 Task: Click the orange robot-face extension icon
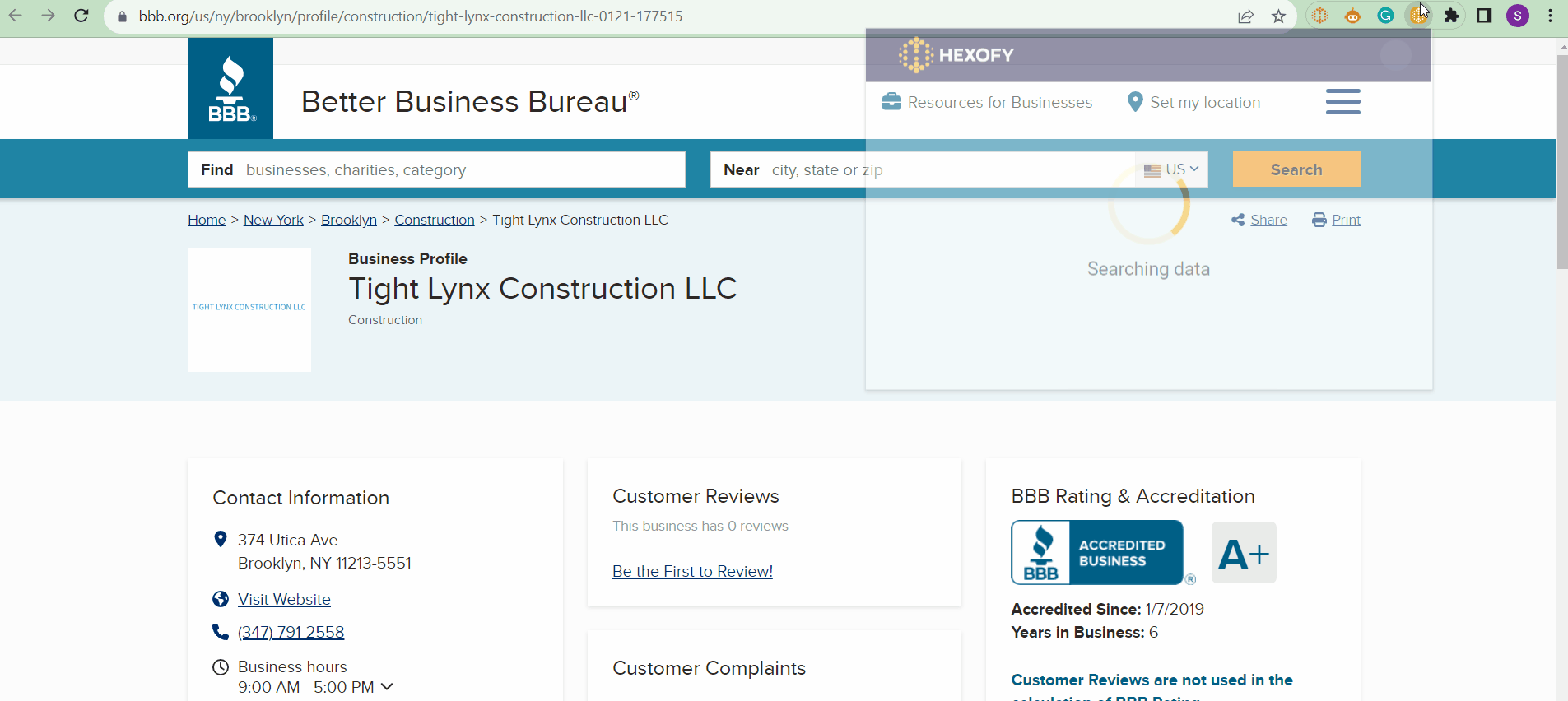[x=1353, y=16]
